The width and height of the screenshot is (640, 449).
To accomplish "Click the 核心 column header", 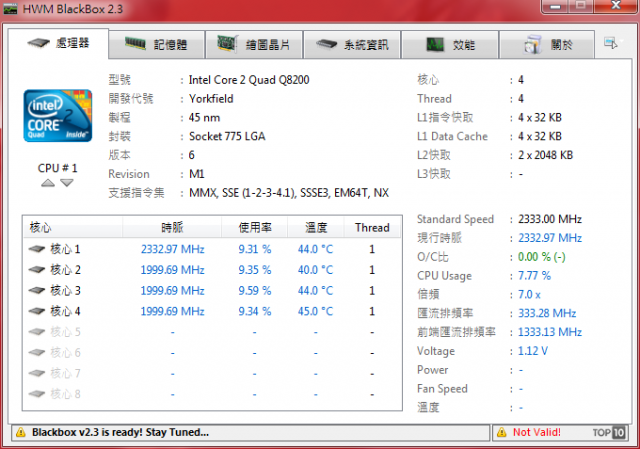I will (73, 227).
